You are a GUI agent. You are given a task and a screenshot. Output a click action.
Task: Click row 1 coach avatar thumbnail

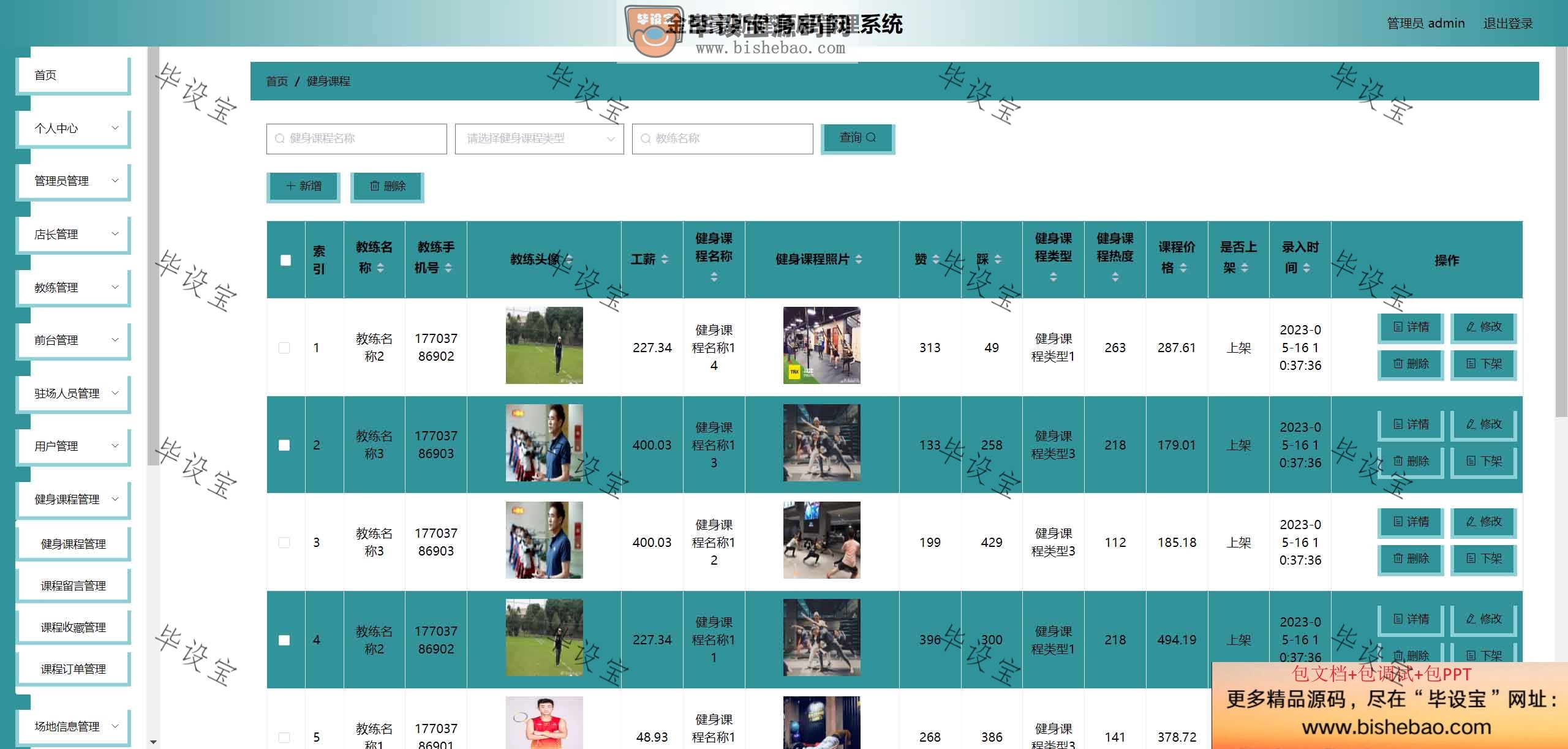[x=544, y=345]
